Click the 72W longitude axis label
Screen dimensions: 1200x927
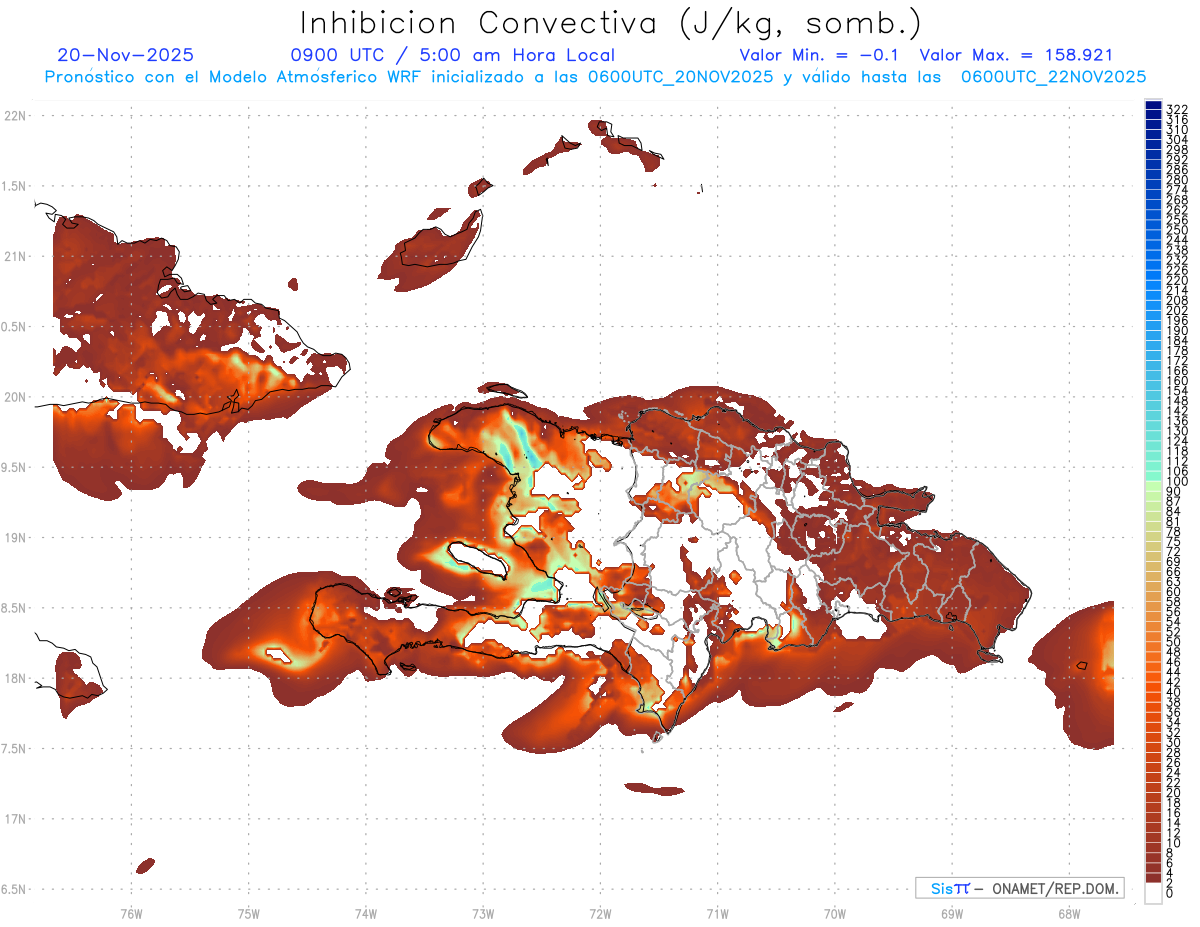(x=600, y=913)
